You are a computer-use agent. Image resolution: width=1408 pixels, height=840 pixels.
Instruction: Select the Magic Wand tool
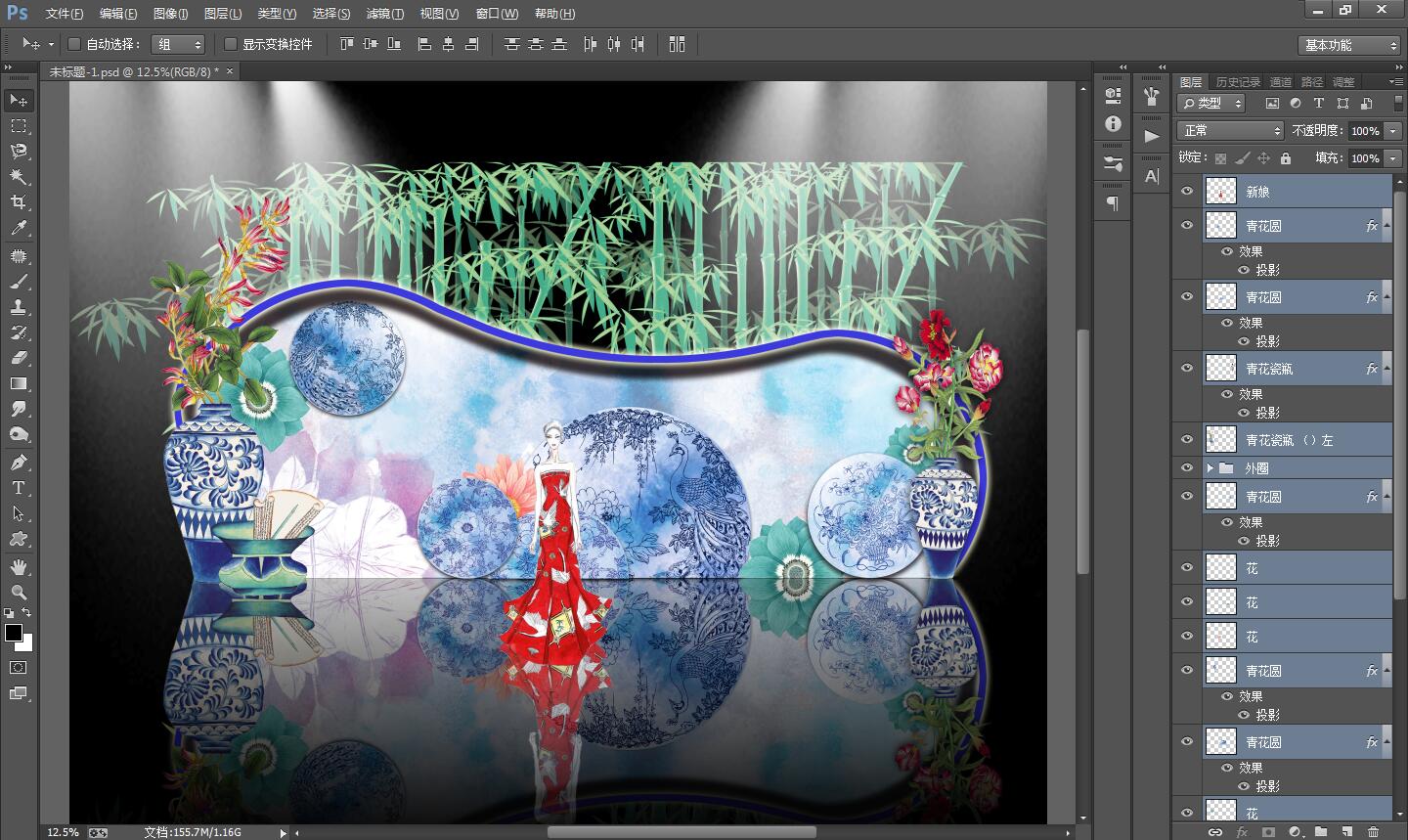pyautogui.click(x=18, y=177)
